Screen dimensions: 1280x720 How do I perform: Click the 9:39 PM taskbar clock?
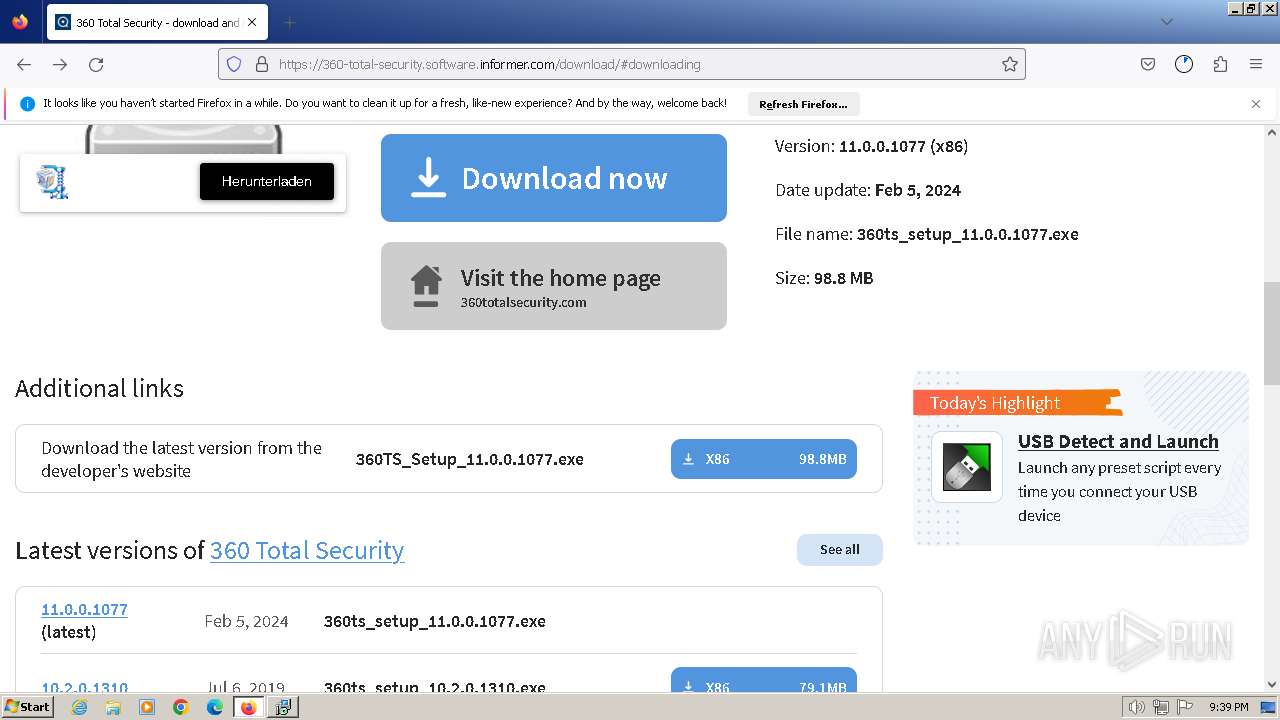(x=1228, y=707)
